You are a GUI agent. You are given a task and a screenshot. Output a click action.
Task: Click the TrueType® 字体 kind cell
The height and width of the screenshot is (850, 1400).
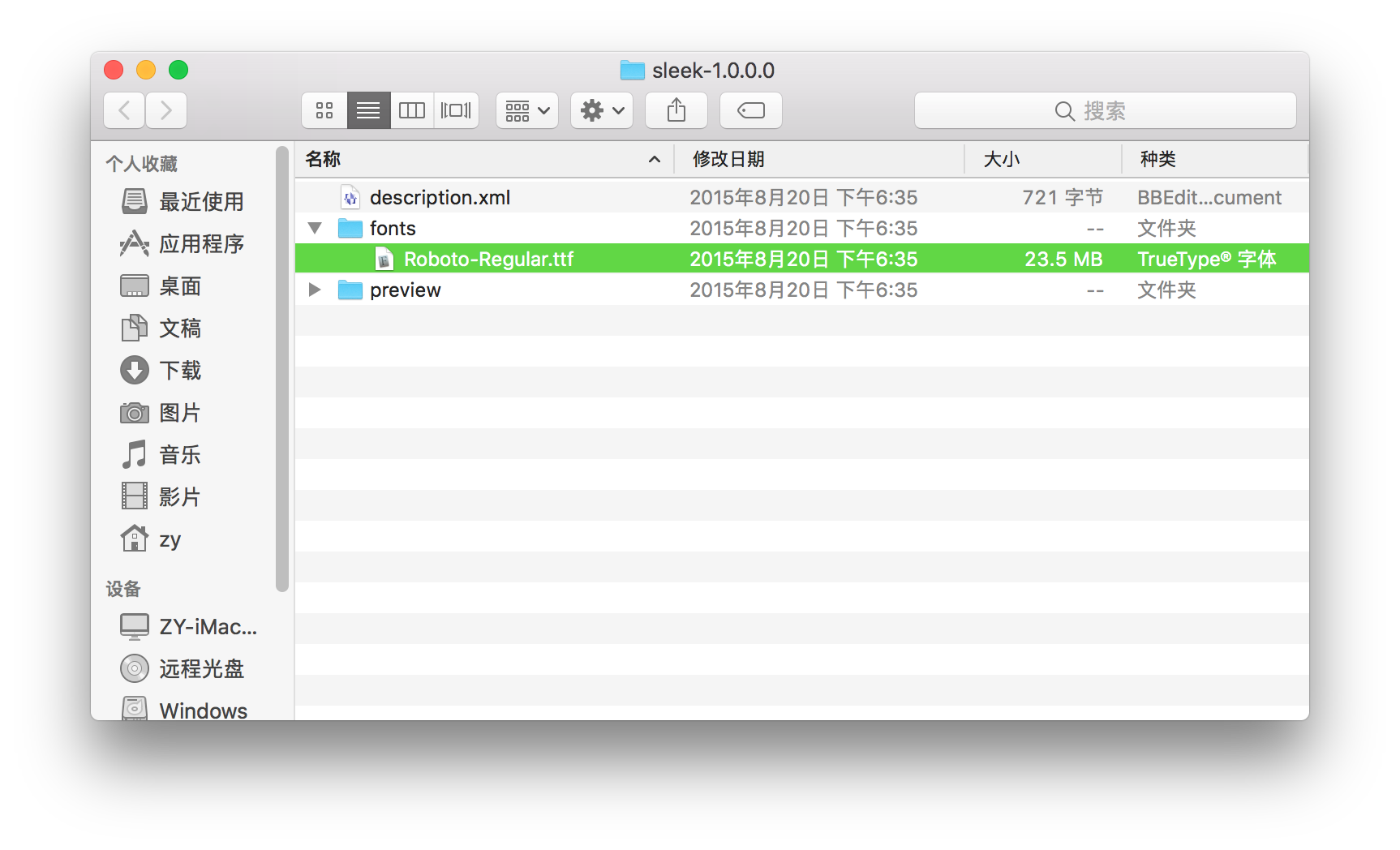tap(1207, 259)
